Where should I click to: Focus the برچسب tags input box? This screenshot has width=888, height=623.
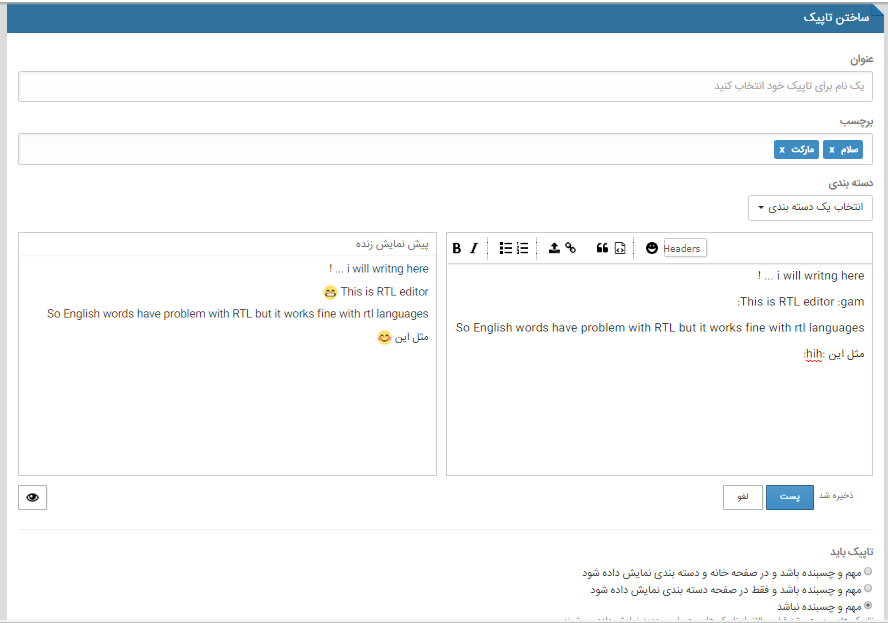click(x=445, y=149)
